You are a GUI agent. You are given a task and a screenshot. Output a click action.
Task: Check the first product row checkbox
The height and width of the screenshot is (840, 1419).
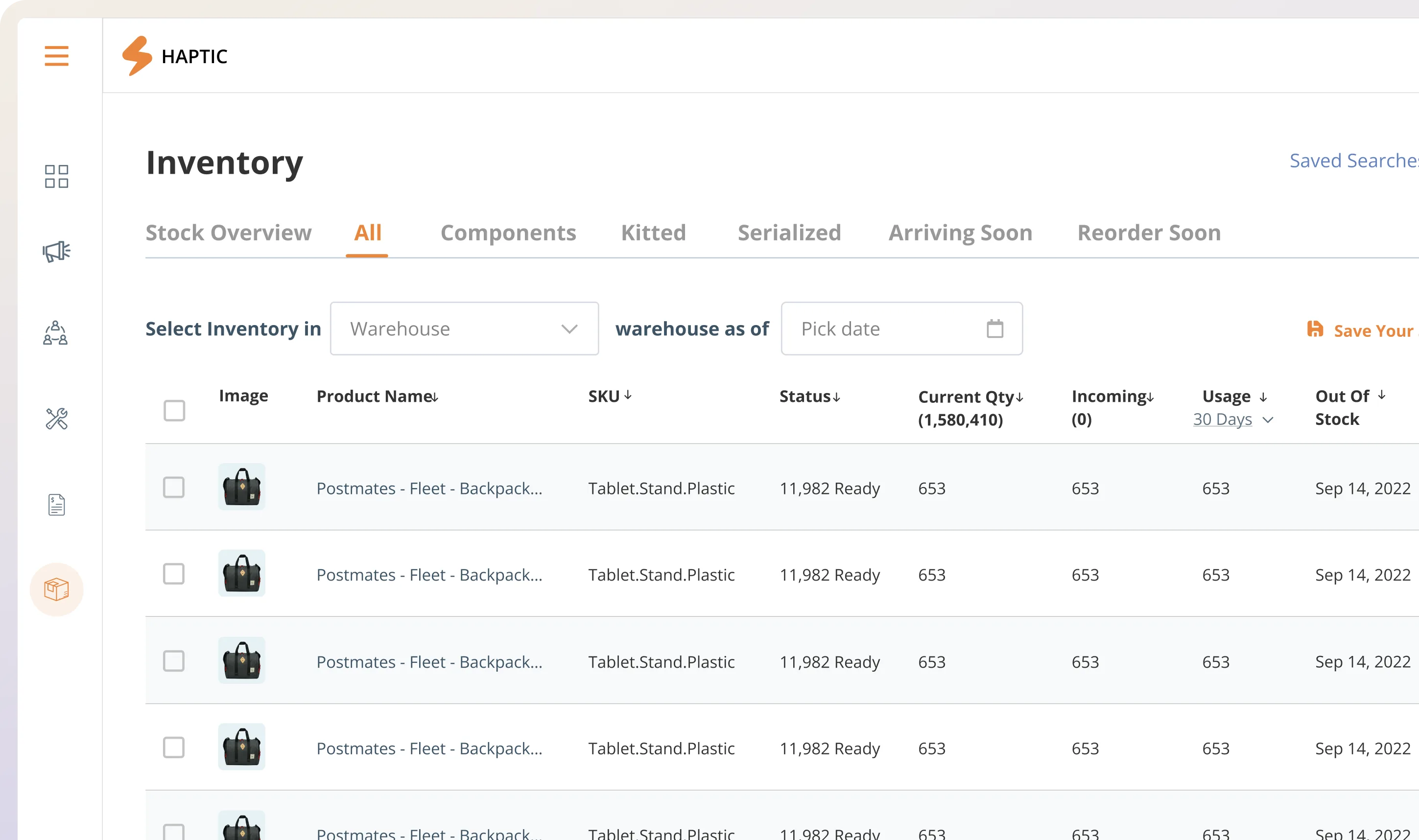pos(174,488)
